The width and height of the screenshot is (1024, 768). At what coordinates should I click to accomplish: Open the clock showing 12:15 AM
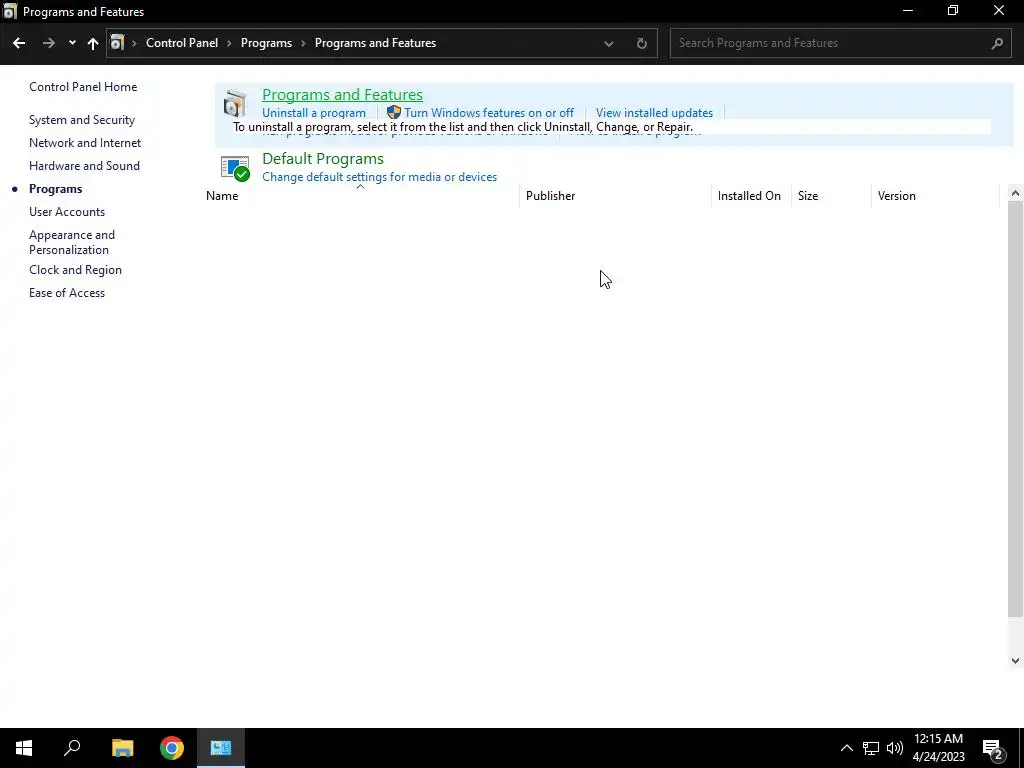938,748
